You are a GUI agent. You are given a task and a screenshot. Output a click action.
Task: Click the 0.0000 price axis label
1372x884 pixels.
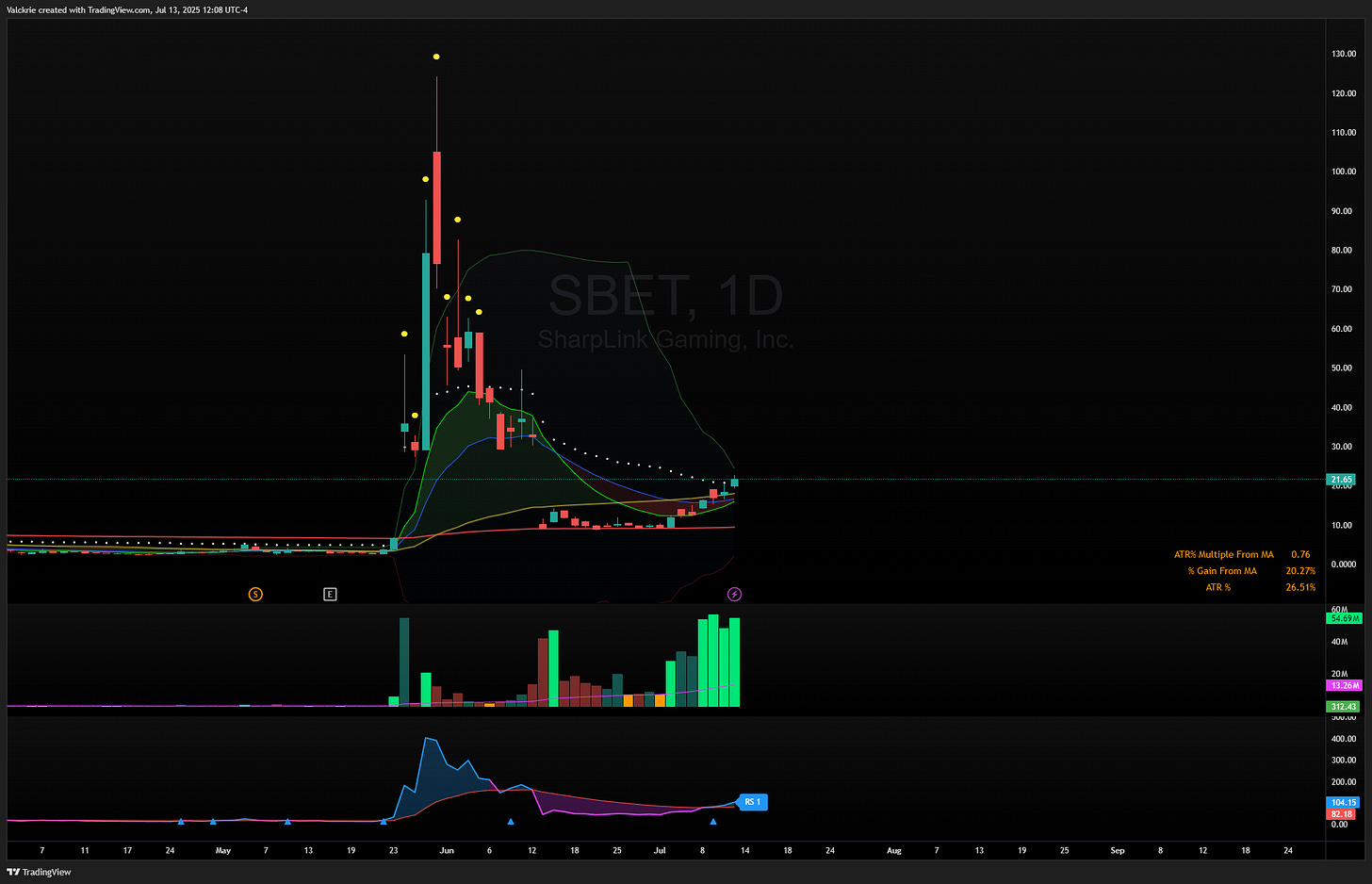pos(1344,565)
